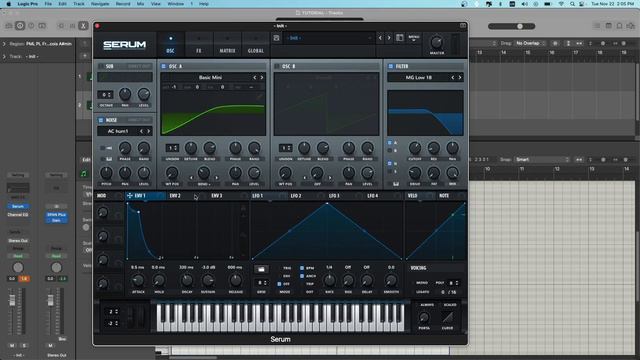The height and width of the screenshot is (360, 640).
Task: Toggle OSC B enable switch
Action: coord(277,66)
